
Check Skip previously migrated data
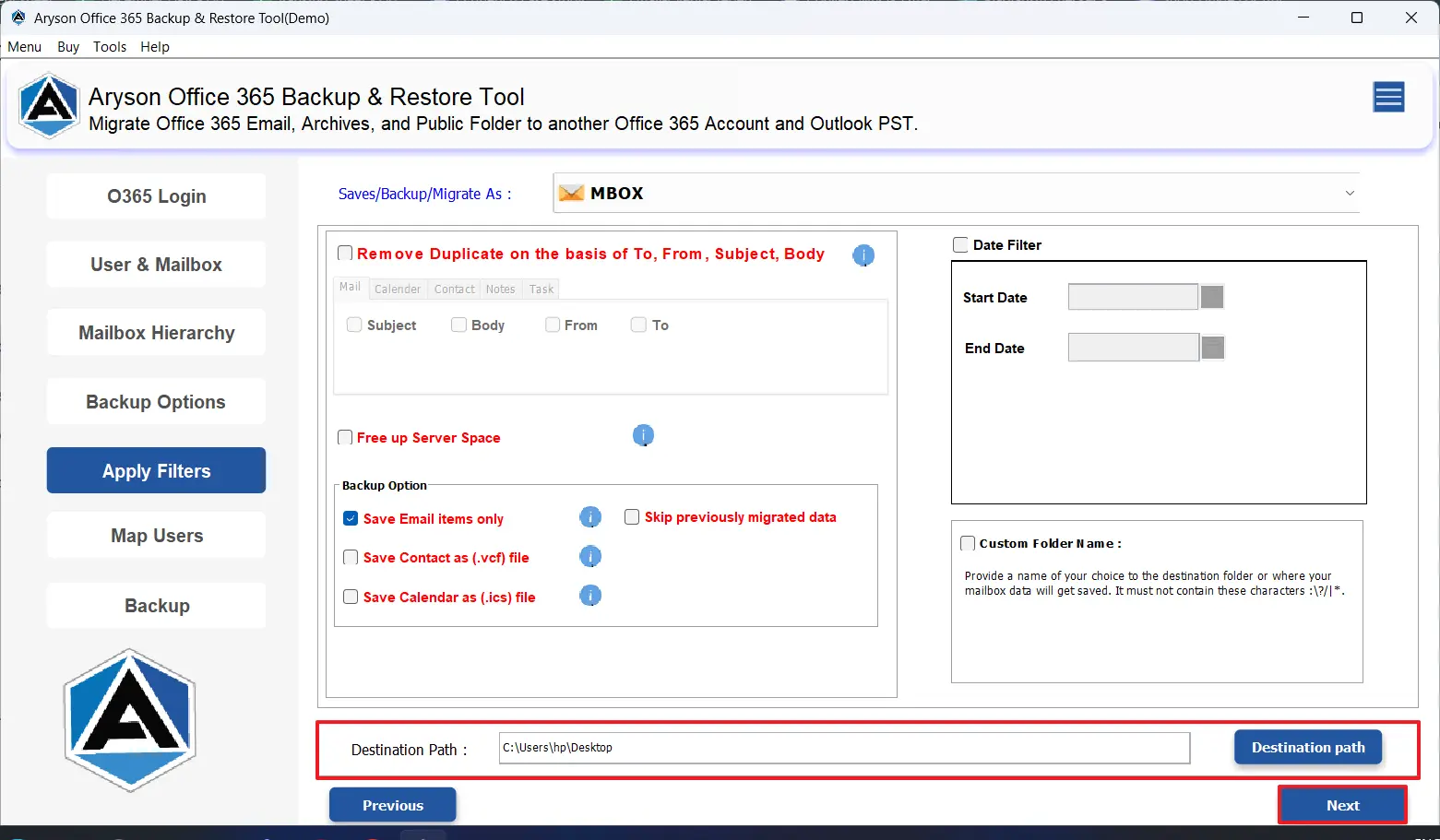pos(632,516)
